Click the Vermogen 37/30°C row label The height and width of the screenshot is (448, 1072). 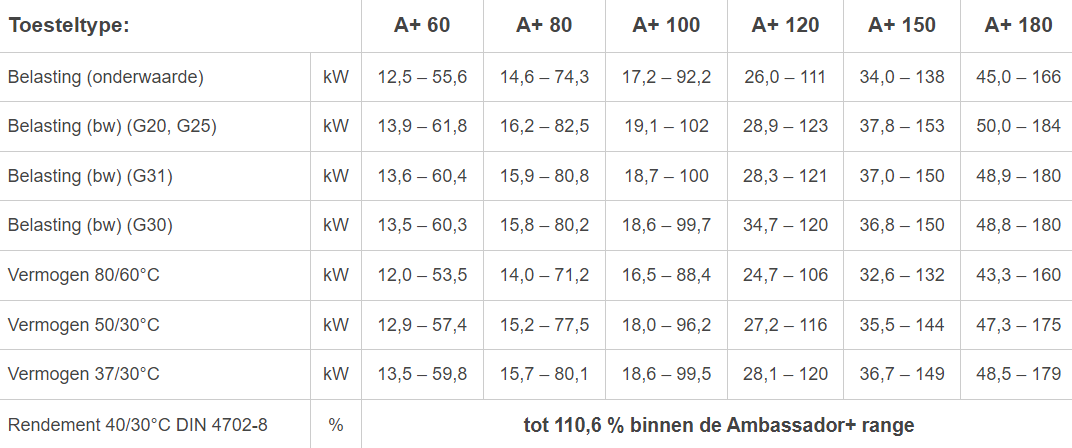[x=84, y=374]
